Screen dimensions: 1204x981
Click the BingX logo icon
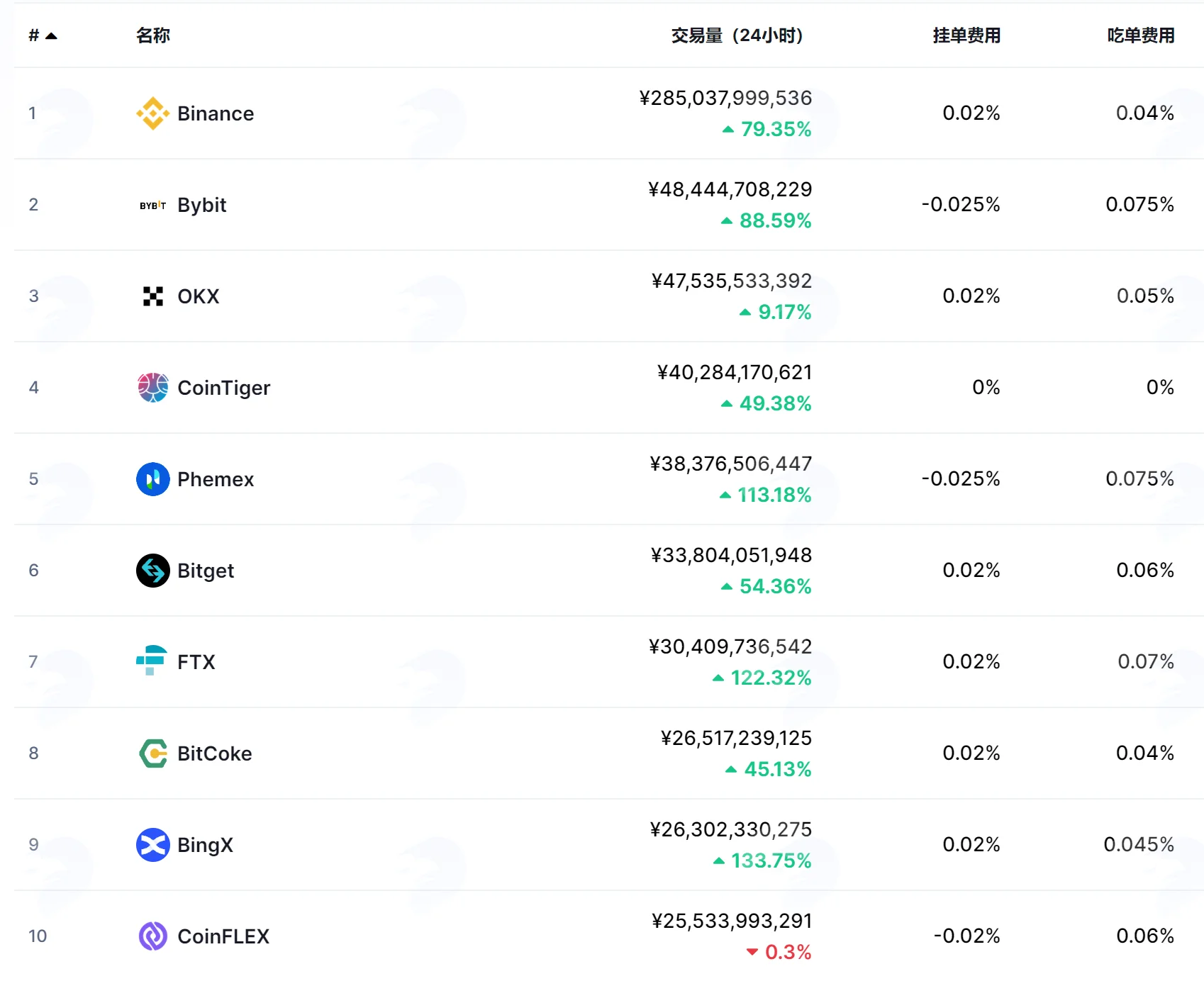point(152,845)
